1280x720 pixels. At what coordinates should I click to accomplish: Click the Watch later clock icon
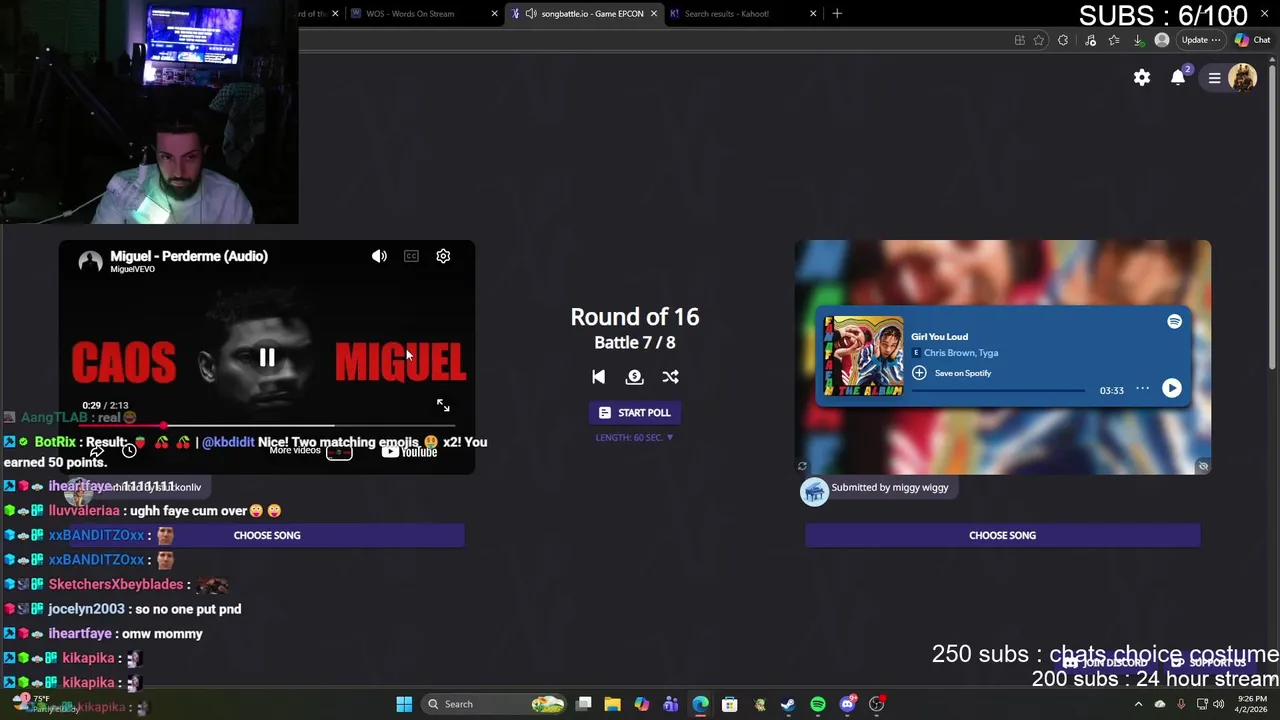tap(129, 451)
